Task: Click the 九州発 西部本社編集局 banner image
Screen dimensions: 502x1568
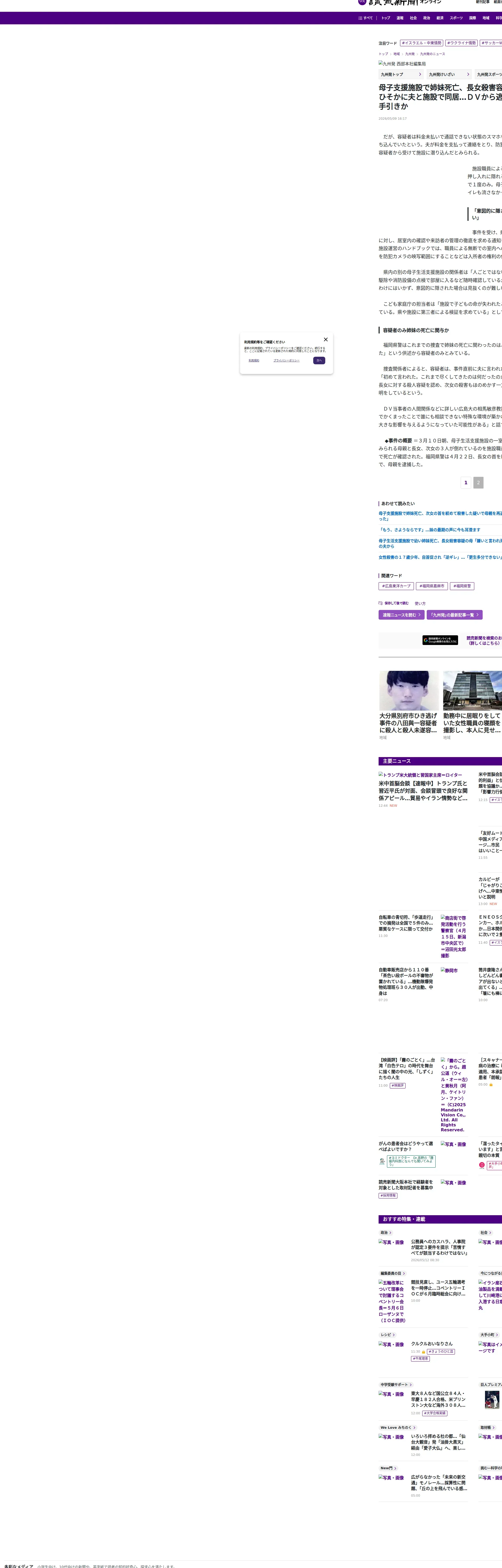Action: (402, 64)
